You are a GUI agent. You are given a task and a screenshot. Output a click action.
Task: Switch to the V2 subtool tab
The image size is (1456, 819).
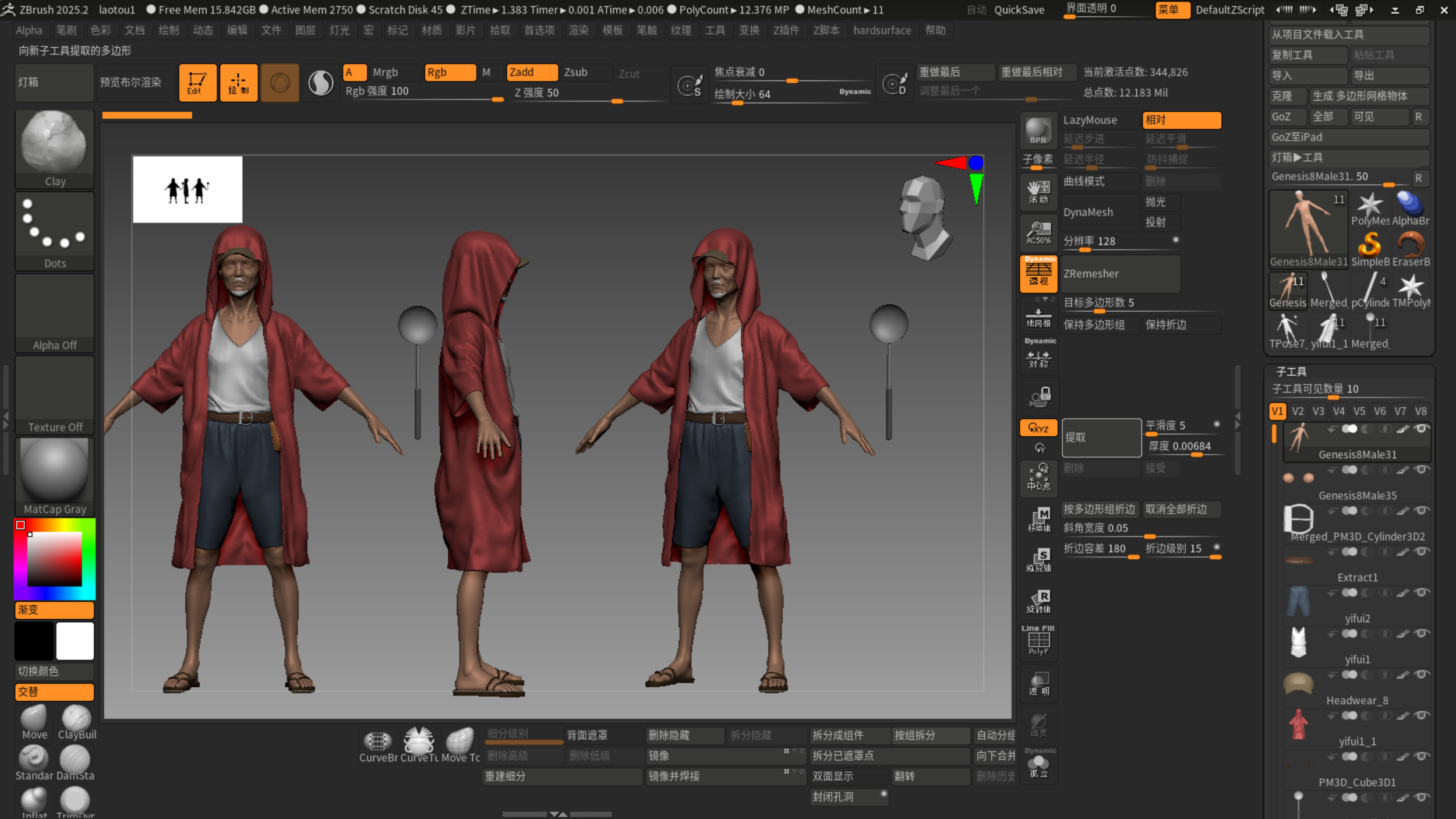pos(1298,411)
